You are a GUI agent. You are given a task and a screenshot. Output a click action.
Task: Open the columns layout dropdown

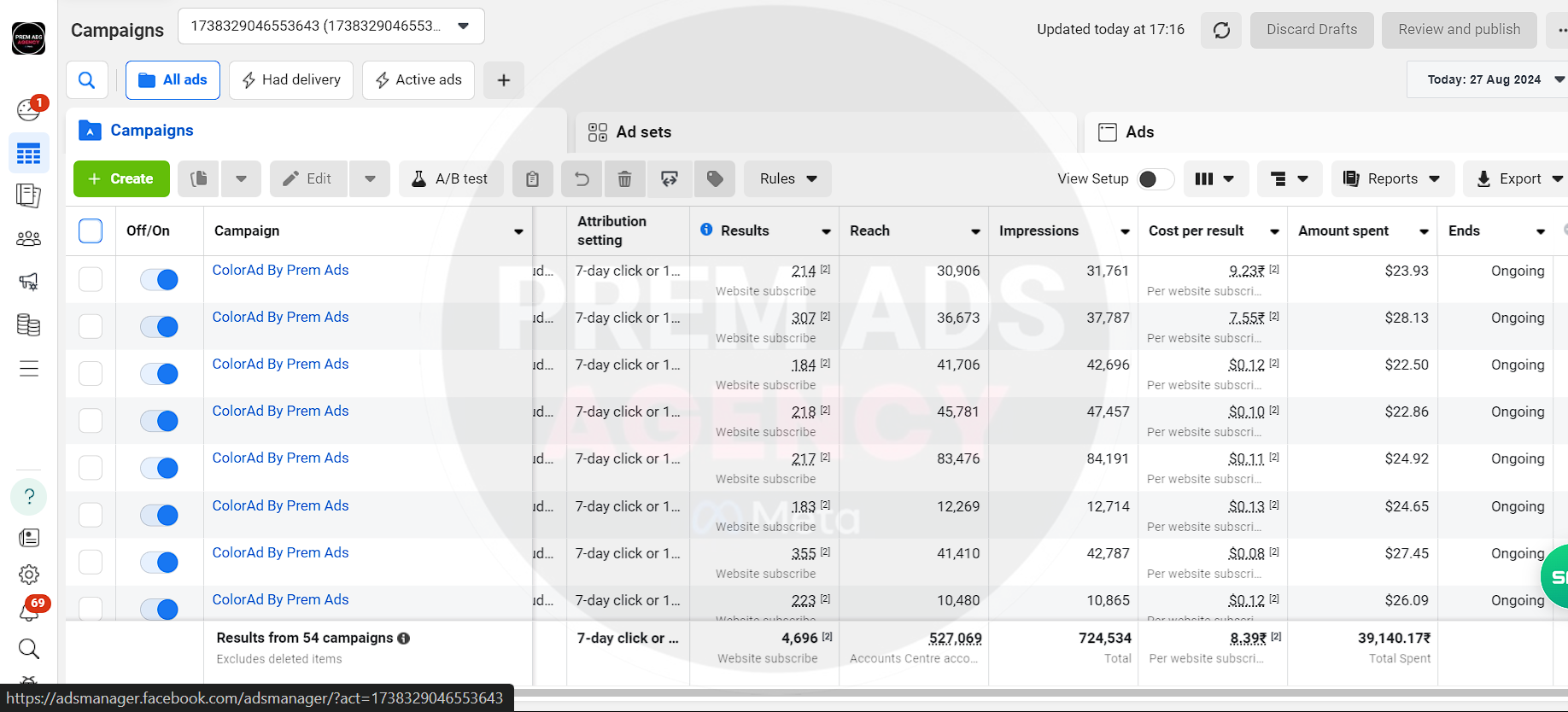[1214, 178]
